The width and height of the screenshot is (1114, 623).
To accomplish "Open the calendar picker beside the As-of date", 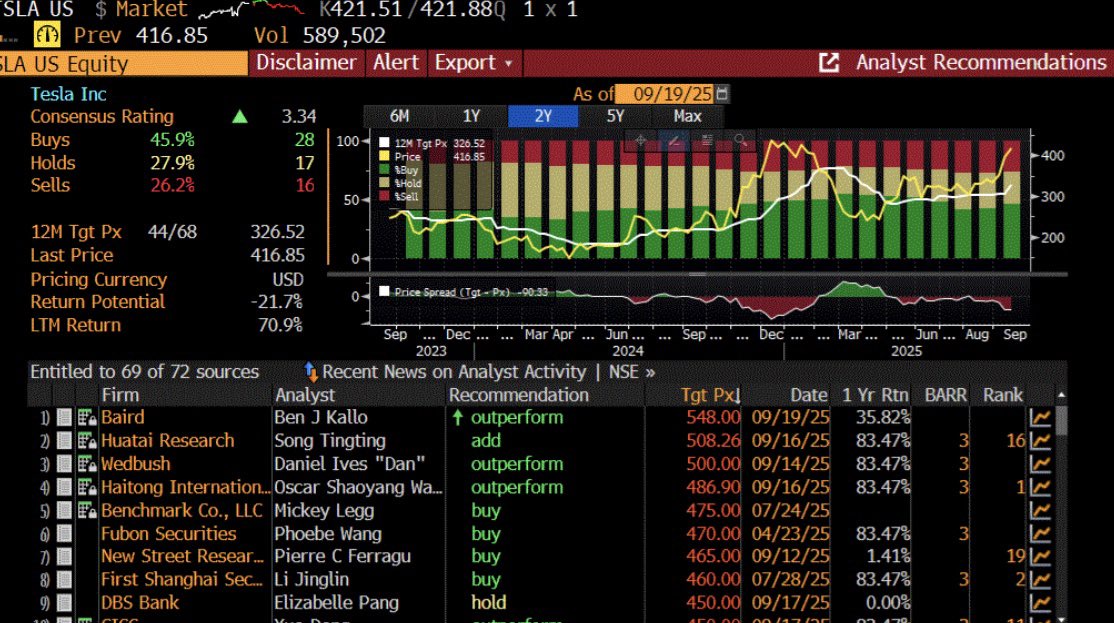I will coord(723,93).
